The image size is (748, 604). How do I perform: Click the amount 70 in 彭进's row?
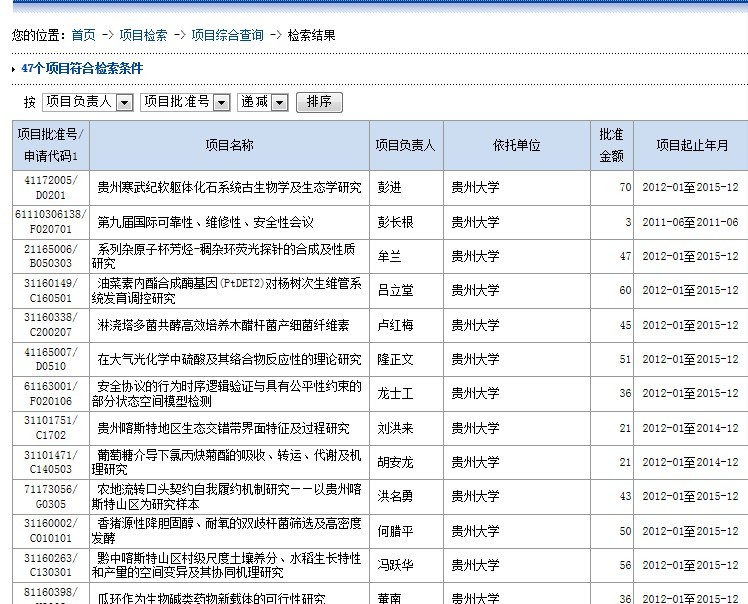pyautogui.click(x=625, y=187)
